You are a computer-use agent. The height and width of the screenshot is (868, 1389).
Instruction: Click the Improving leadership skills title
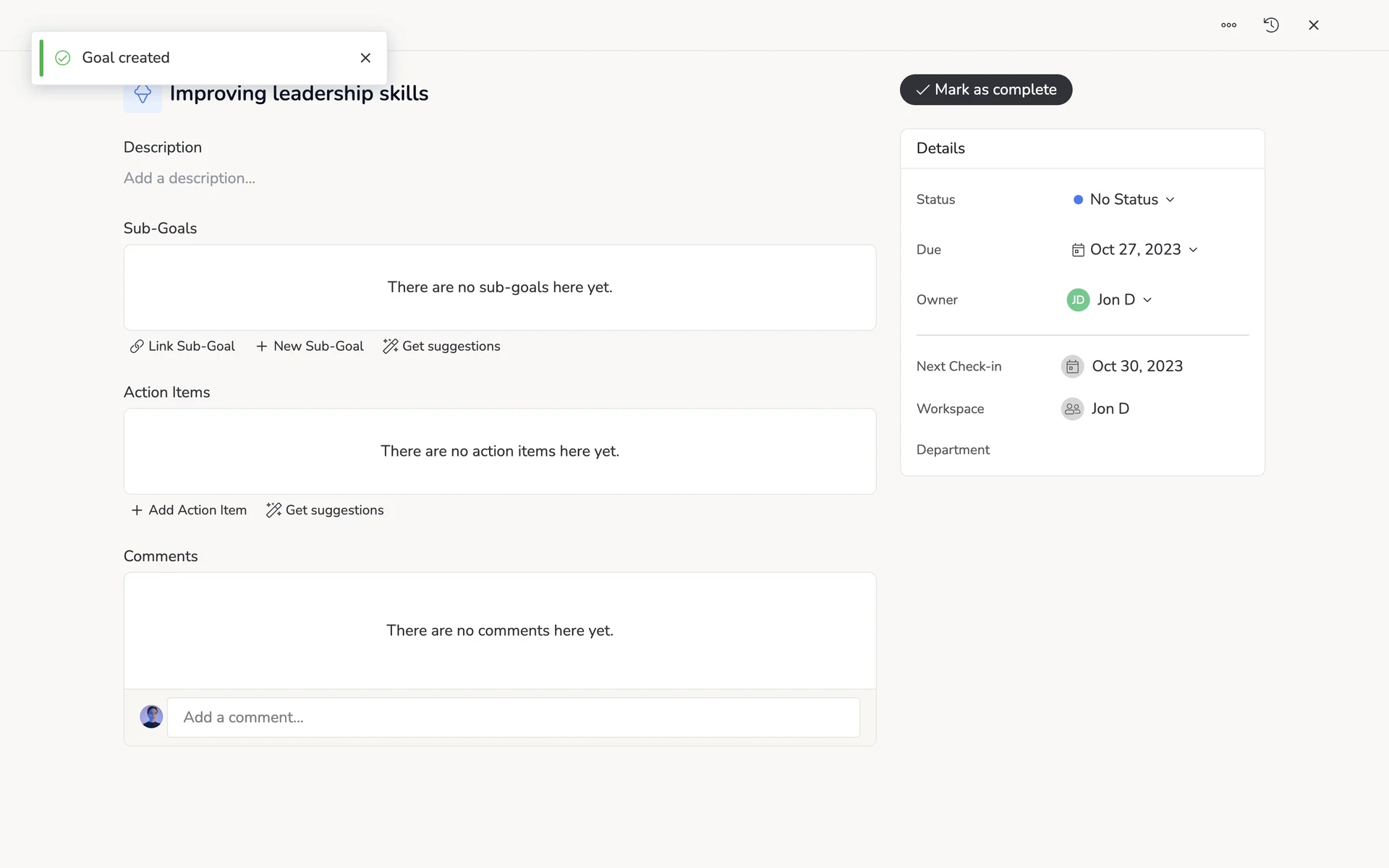(x=299, y=94)
